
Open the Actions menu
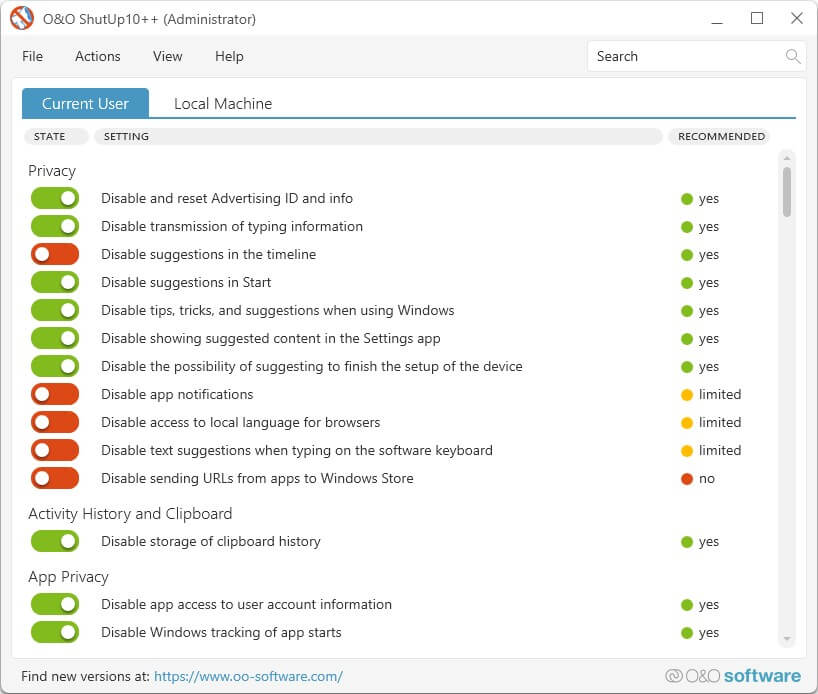point(98,56)
